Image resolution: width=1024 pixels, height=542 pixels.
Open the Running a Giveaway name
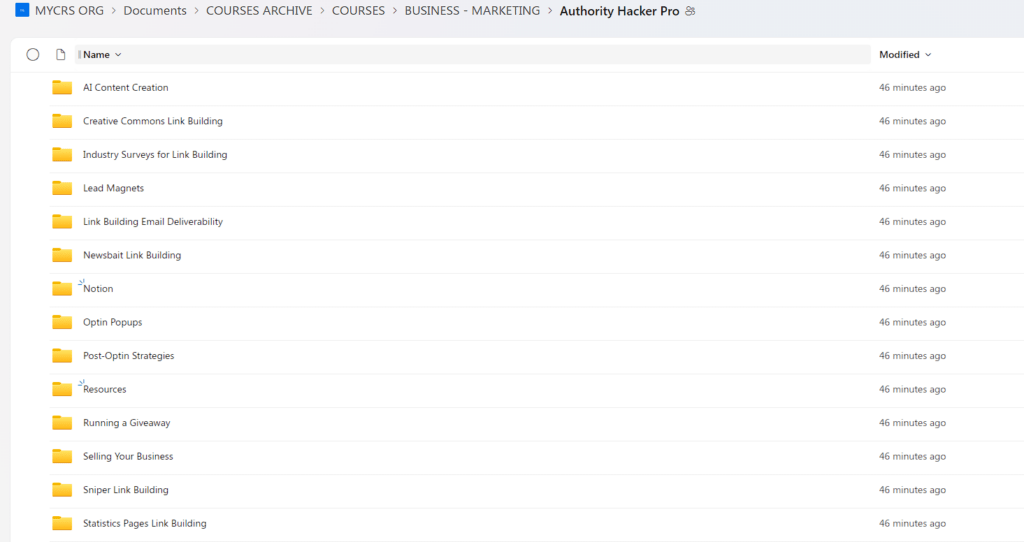127,423
